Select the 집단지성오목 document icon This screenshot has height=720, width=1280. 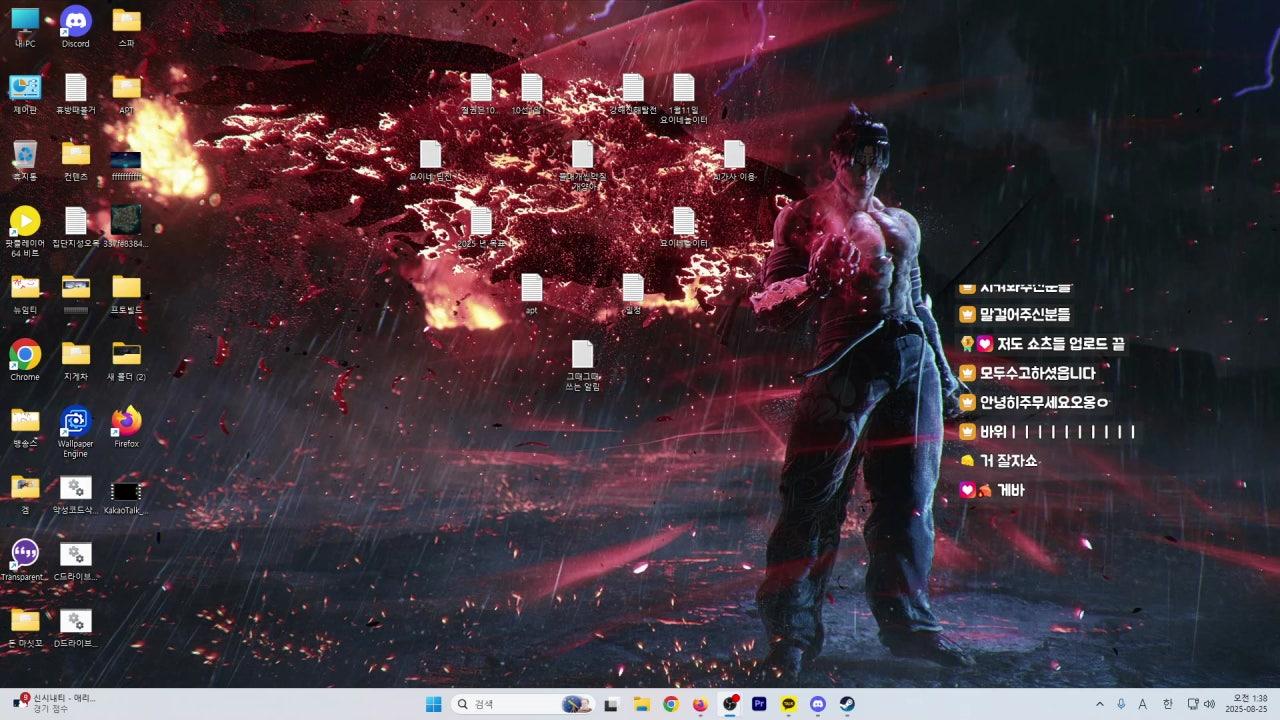[76, 227]
